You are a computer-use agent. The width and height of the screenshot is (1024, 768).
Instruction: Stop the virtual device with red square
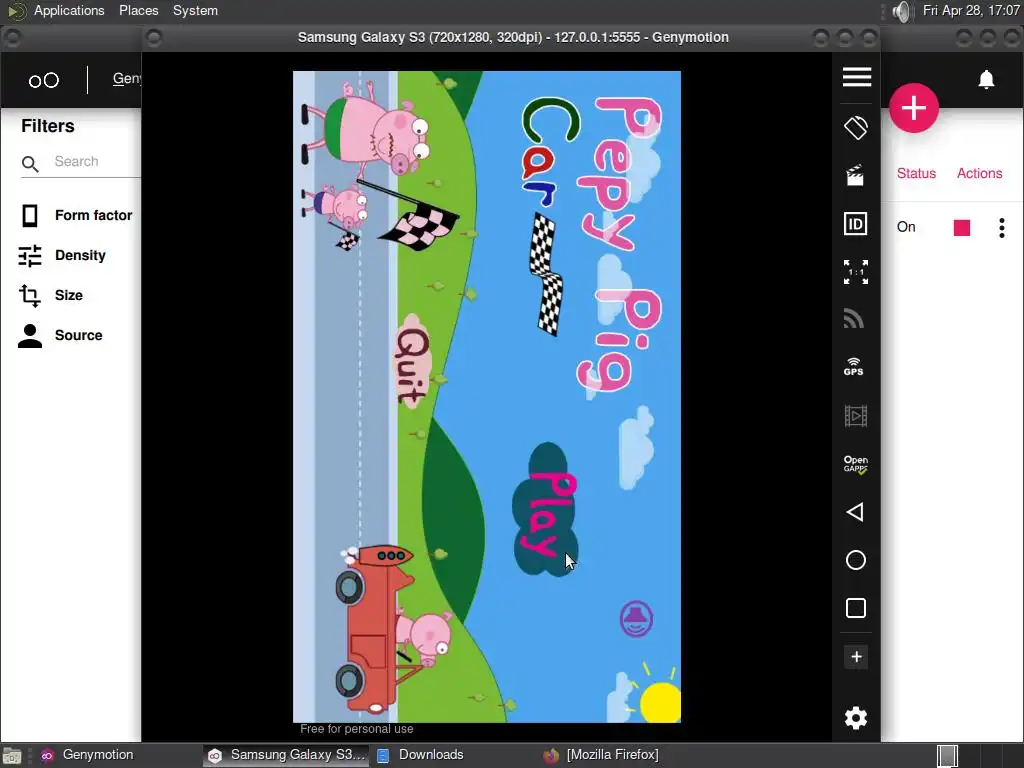click(x=962, y=227)
